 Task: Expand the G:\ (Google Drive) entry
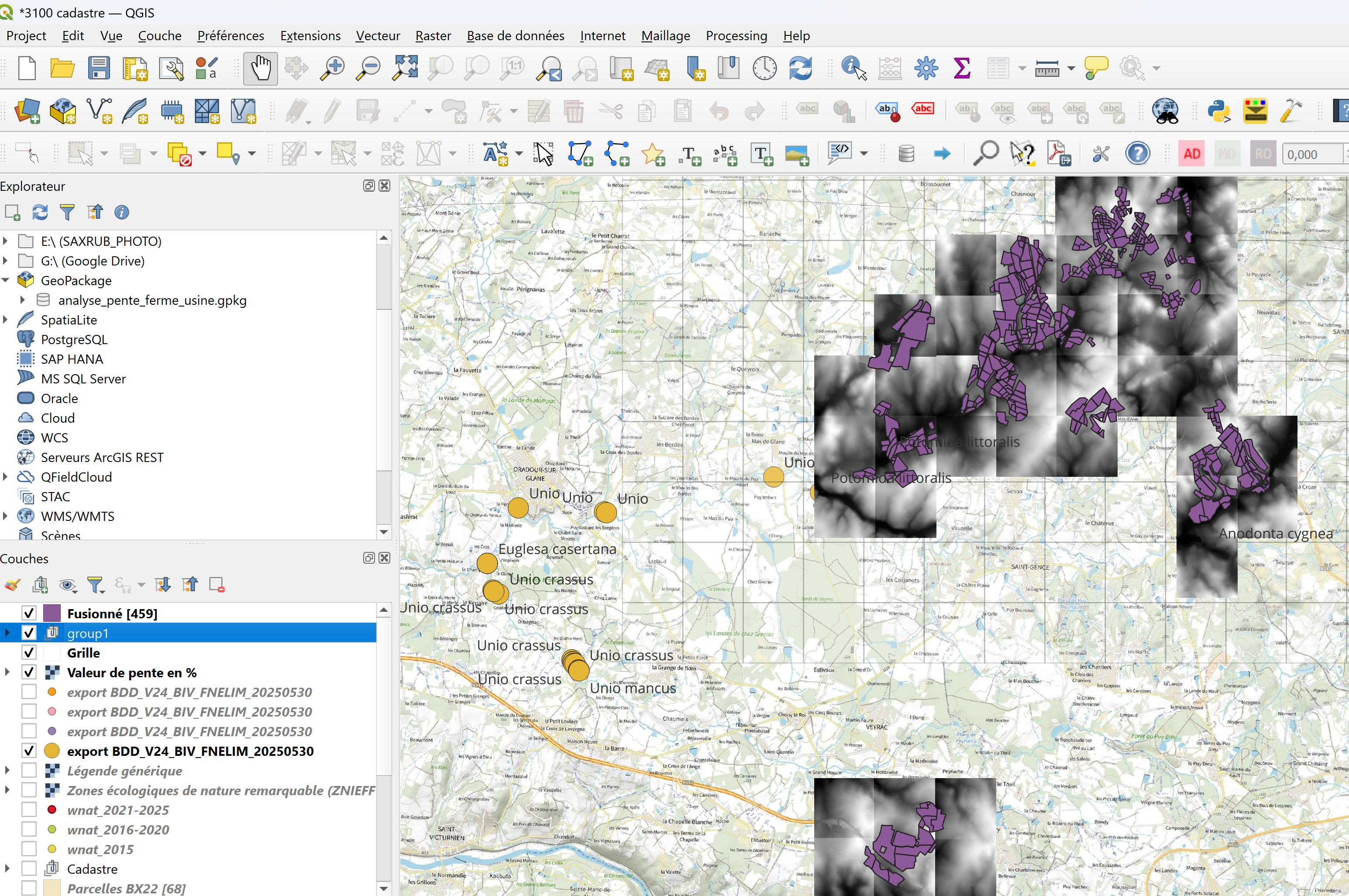coord(6,261)
